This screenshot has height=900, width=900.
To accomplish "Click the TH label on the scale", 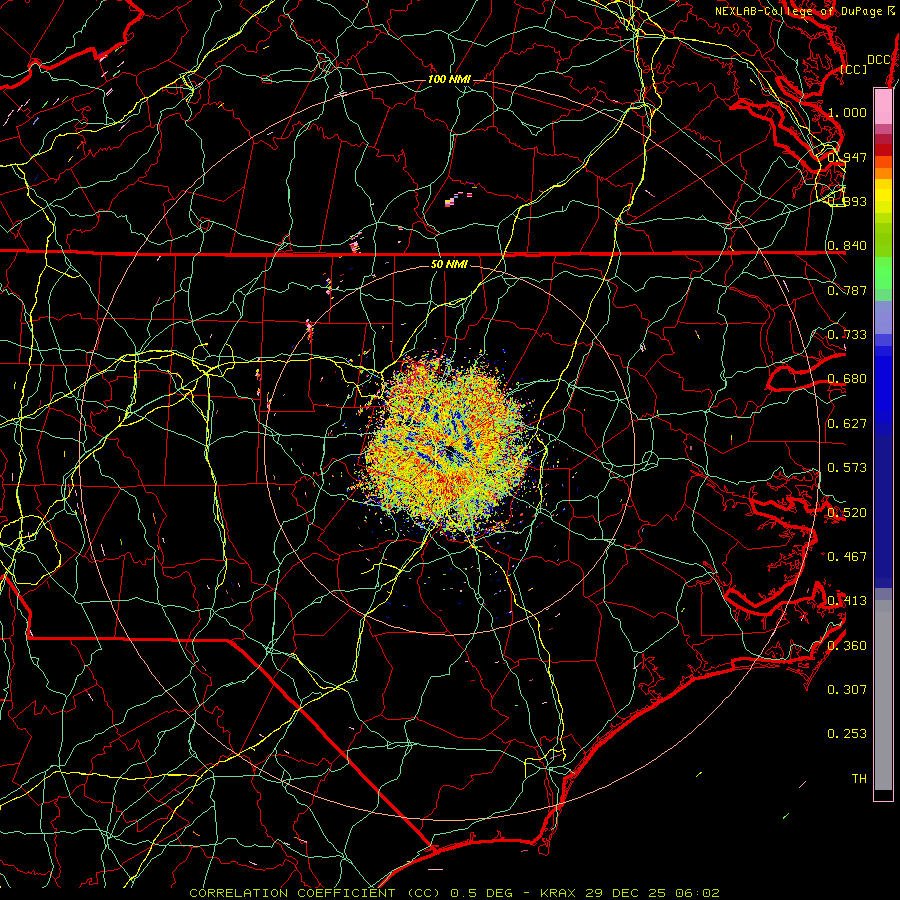I will pos(859,778).
